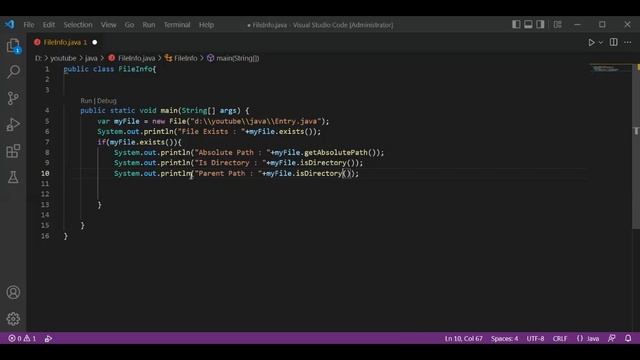Open the Extensions view
The image size is (640, 360).
coord(13,151)
